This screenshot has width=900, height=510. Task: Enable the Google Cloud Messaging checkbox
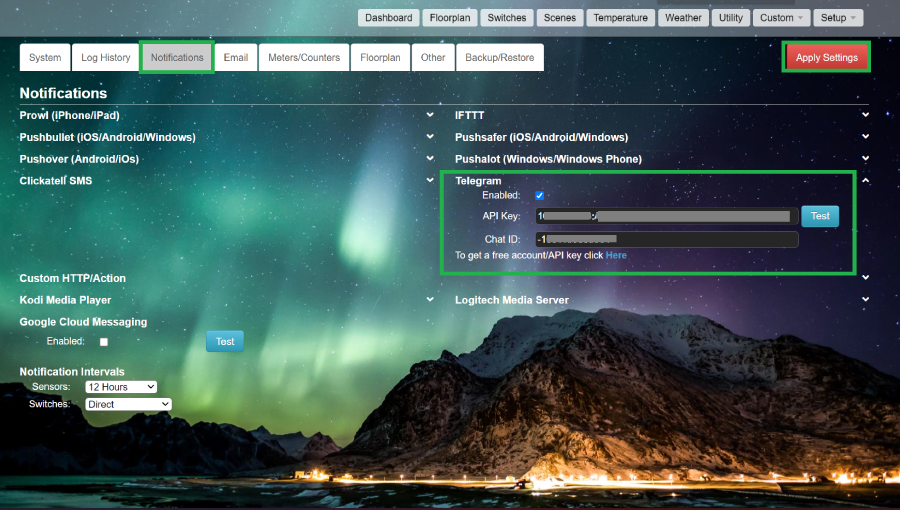104,342
